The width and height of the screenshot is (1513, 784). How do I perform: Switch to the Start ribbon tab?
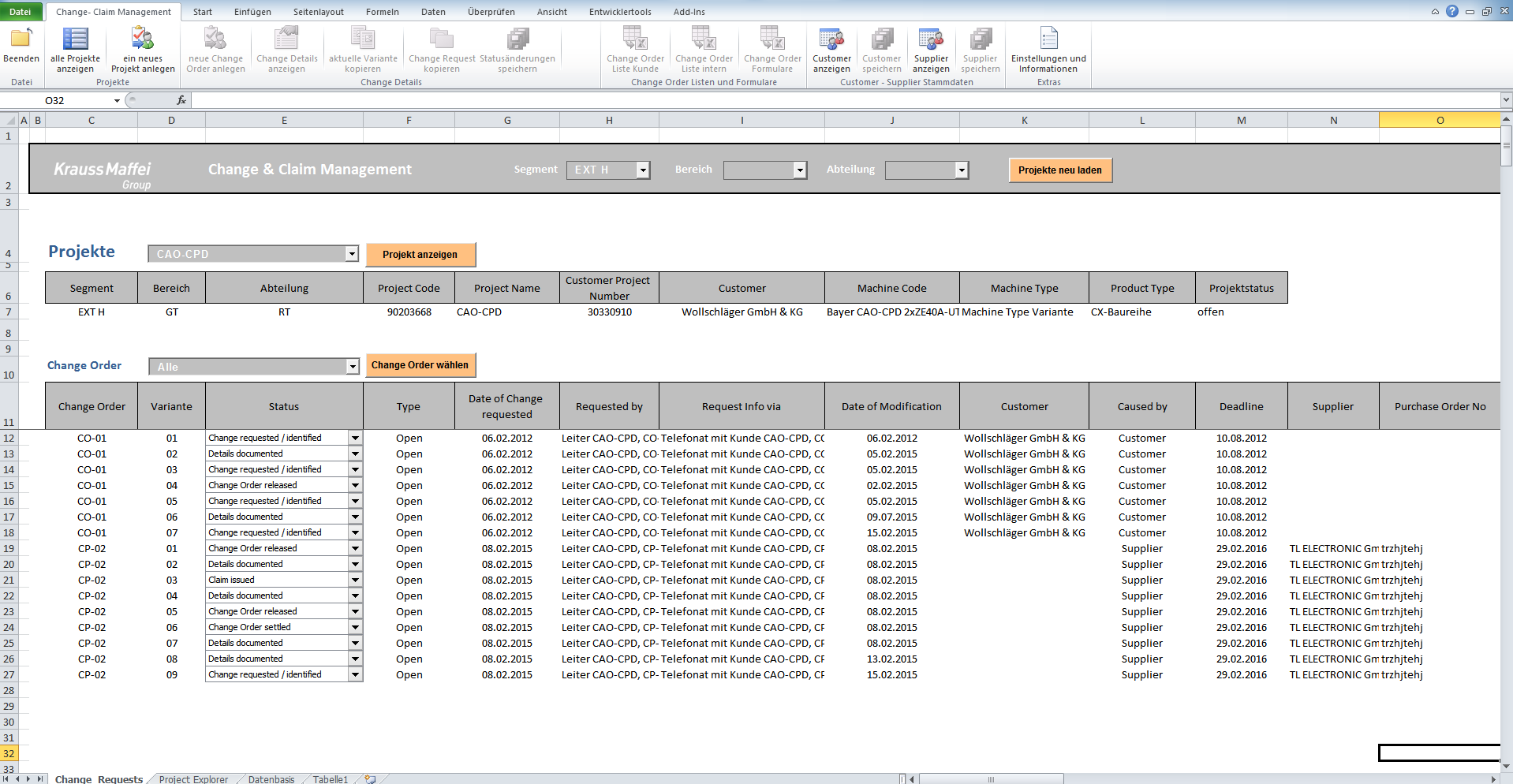coord(202,11)
